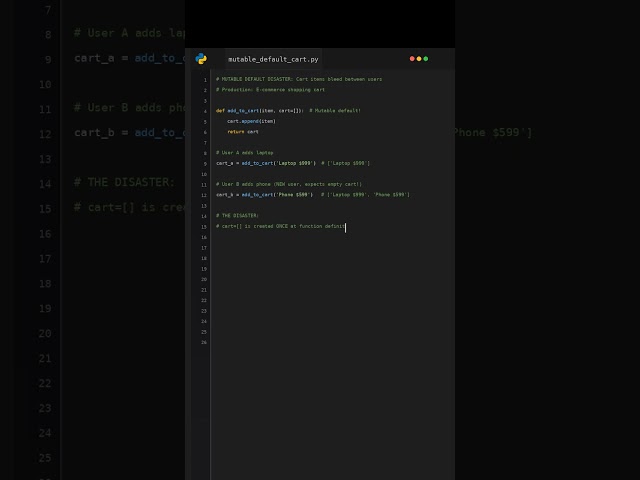Click the yellow dot window control

(x=419, y=59)
